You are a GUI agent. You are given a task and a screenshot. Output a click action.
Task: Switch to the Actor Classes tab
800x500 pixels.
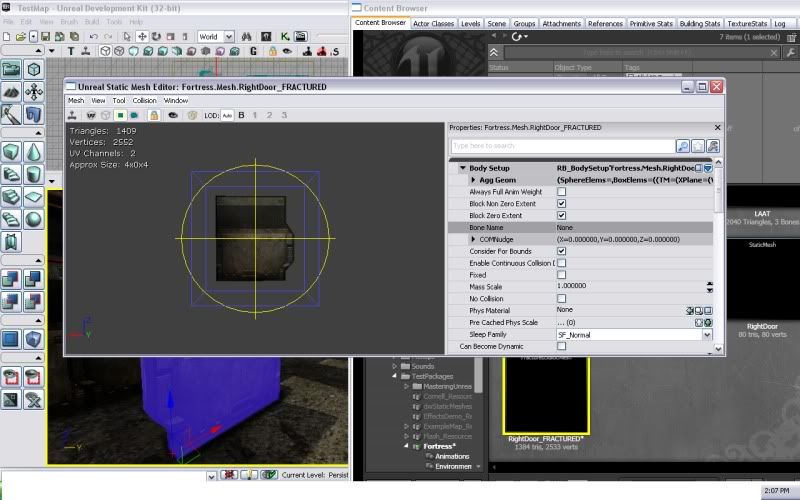433,23
